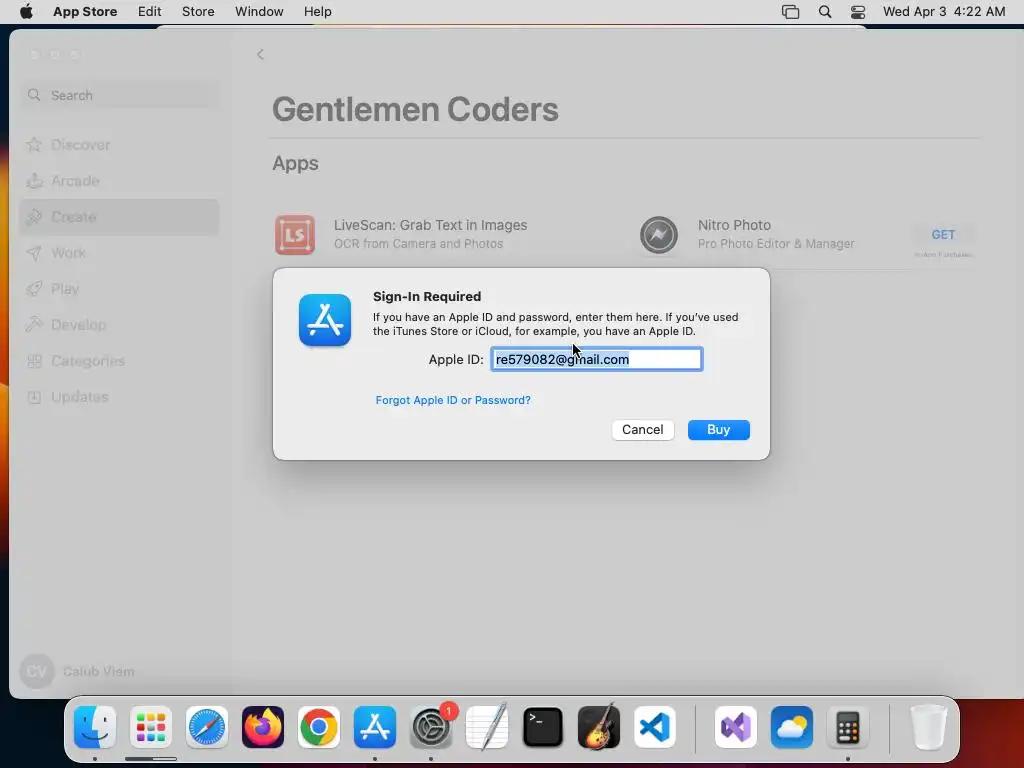Click the App Store icon in the Dock
Image resolution: width=1024 pixels, height=768 pixels.
[x=375, y=727]
